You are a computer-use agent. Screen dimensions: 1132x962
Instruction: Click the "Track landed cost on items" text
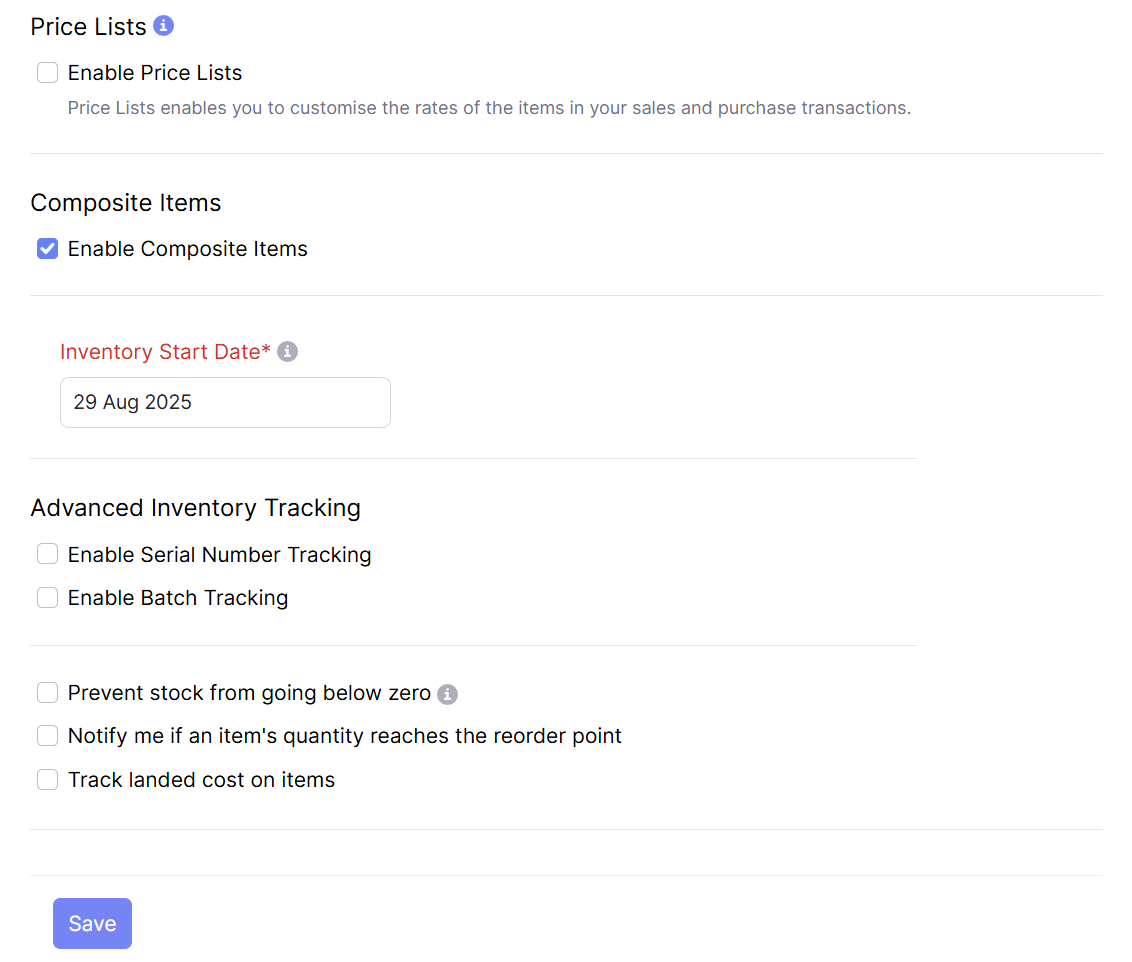click(x=201, y=780)
